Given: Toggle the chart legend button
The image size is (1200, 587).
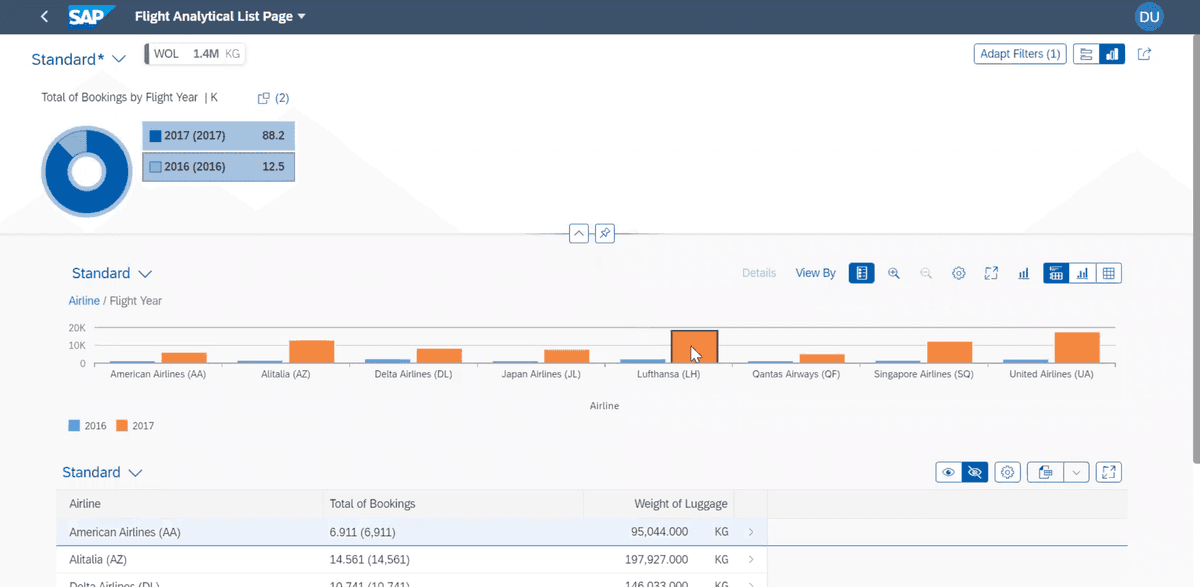Looking at the screenshot, I should pyautogui.click(x=861, y=273).
